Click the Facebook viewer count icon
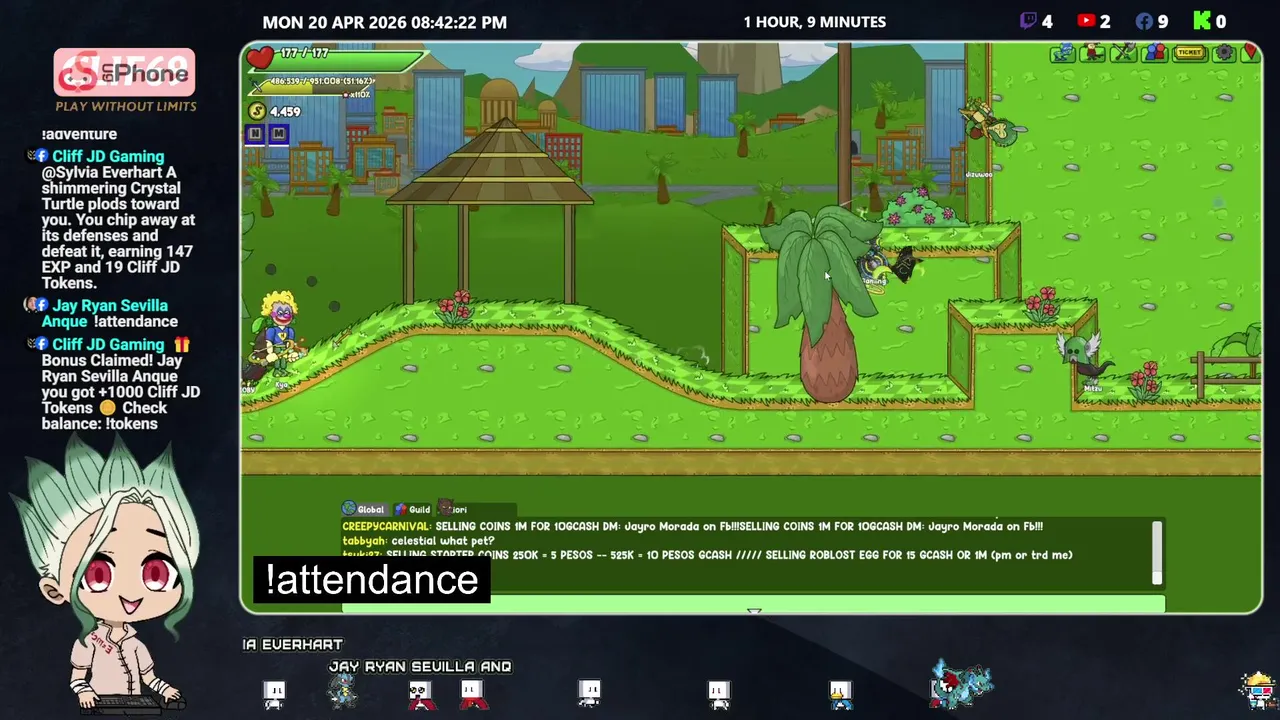 (1144, 21)
